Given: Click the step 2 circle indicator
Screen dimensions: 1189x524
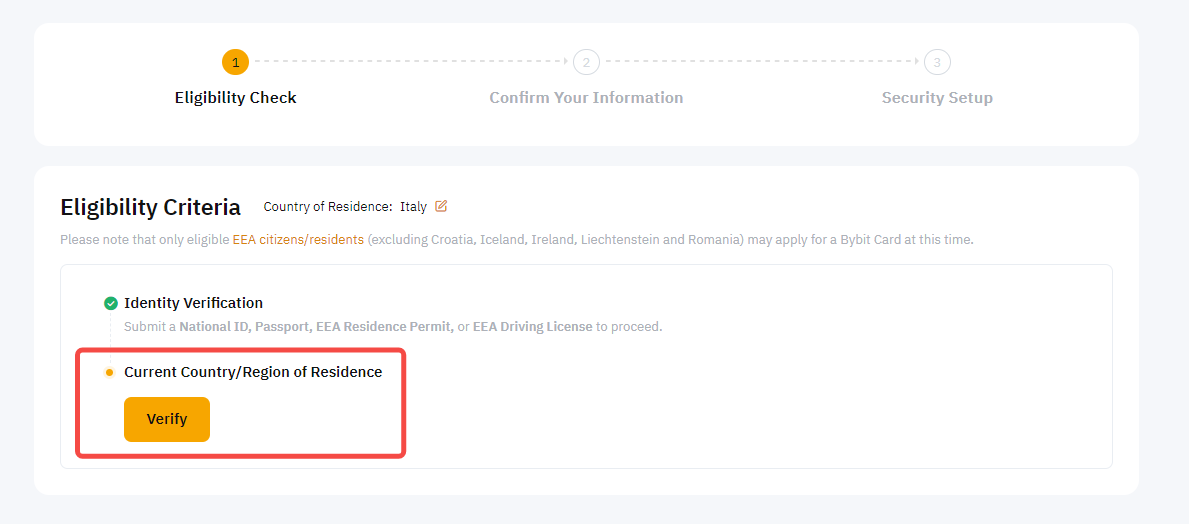Looking at the screenshot, I should (x=586, y=62).
